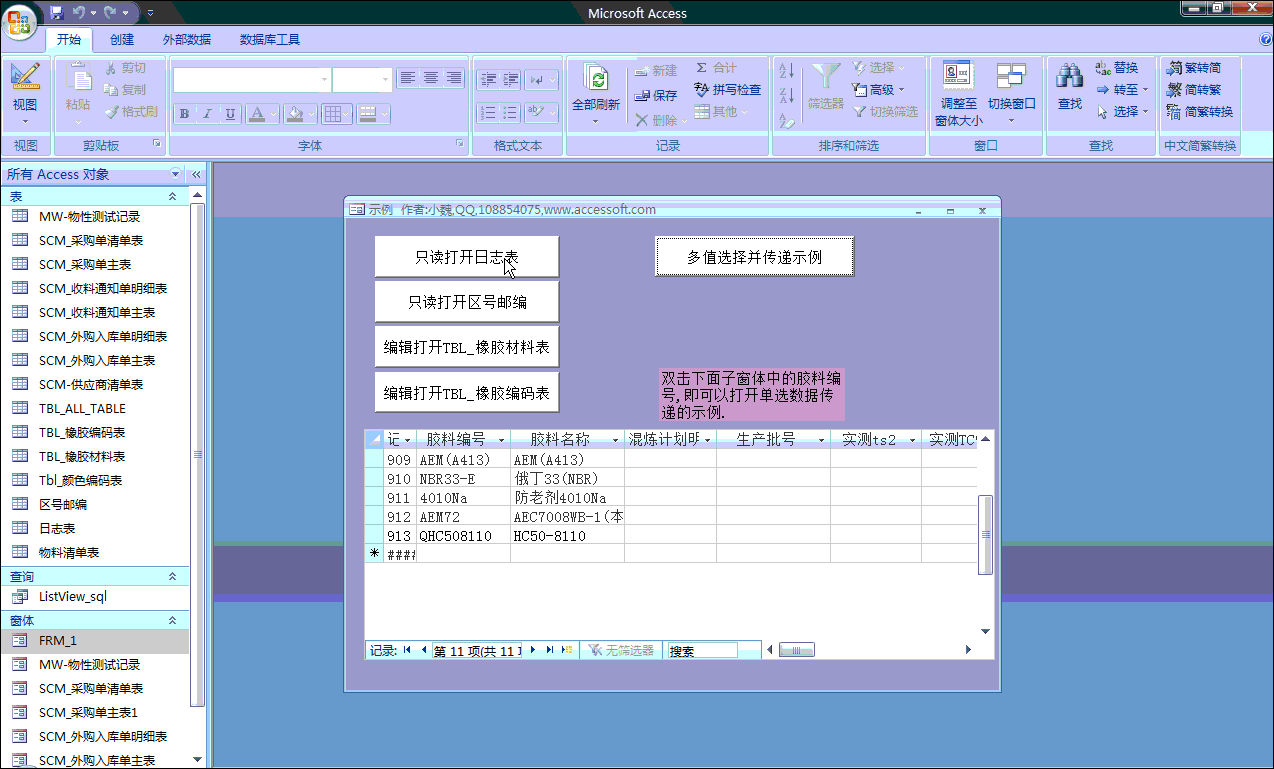Click the 只读打开日志表 button
Viewport: 1274px width, 769px height.
click(467, 257)
